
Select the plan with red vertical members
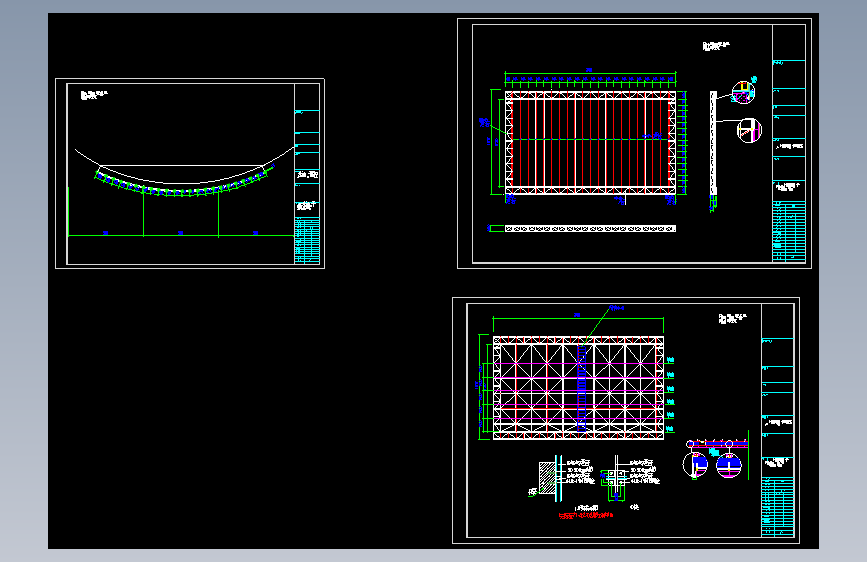point(590,143)
